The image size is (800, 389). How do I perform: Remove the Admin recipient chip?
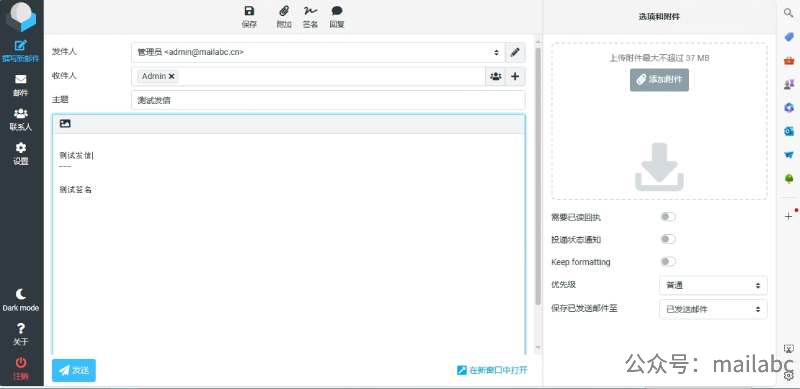pos(171,76)
